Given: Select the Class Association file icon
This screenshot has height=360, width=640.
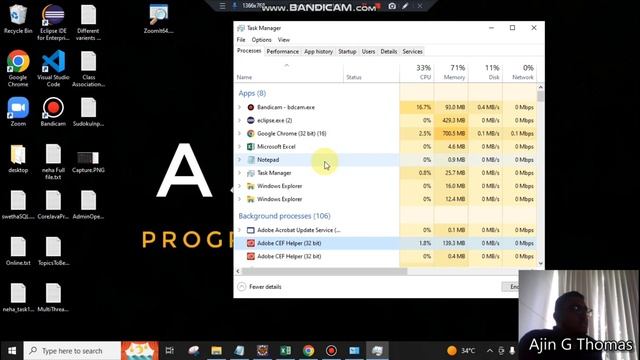Looking at the screenshot, I should click(x=88, y=69).
